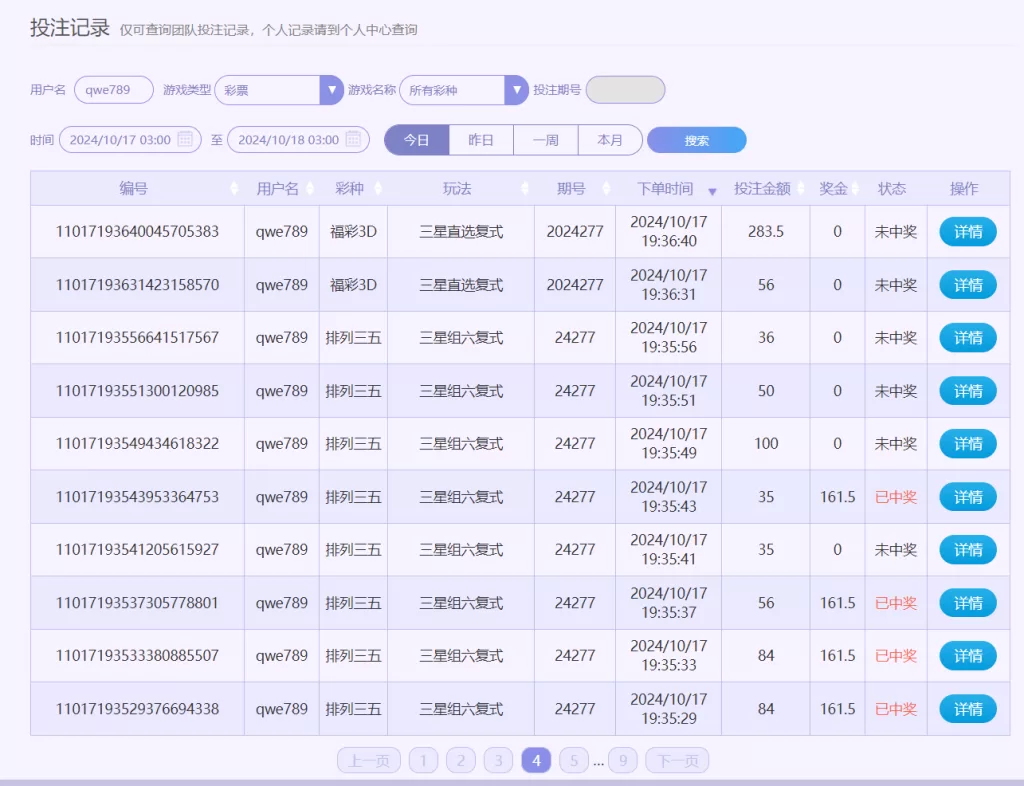
Task: Click order time 2024/10/17 19:35:49
Action: click(669, 444)
